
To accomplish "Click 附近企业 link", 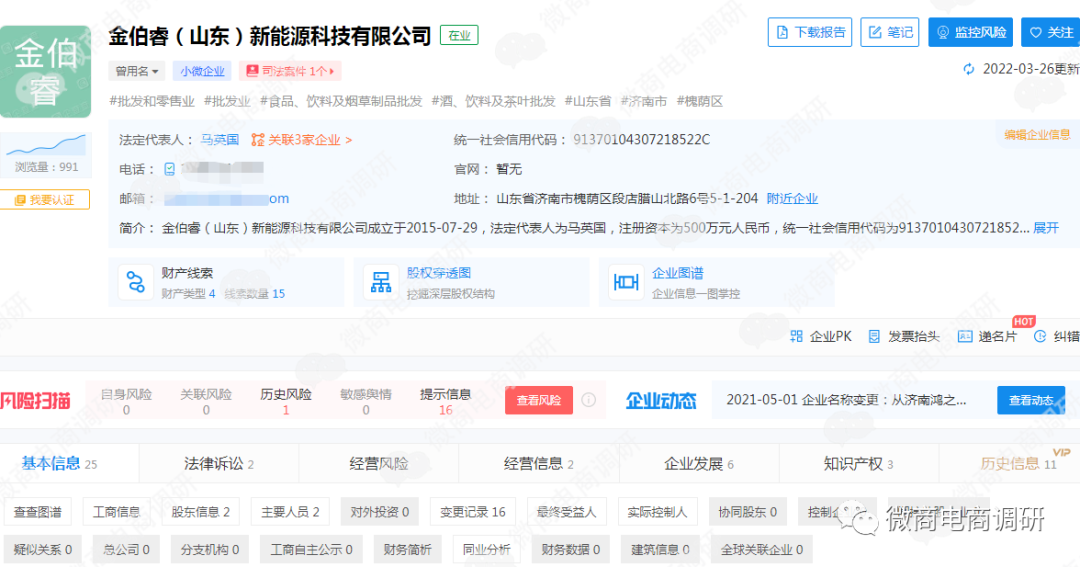I will [x=792, y=198].
